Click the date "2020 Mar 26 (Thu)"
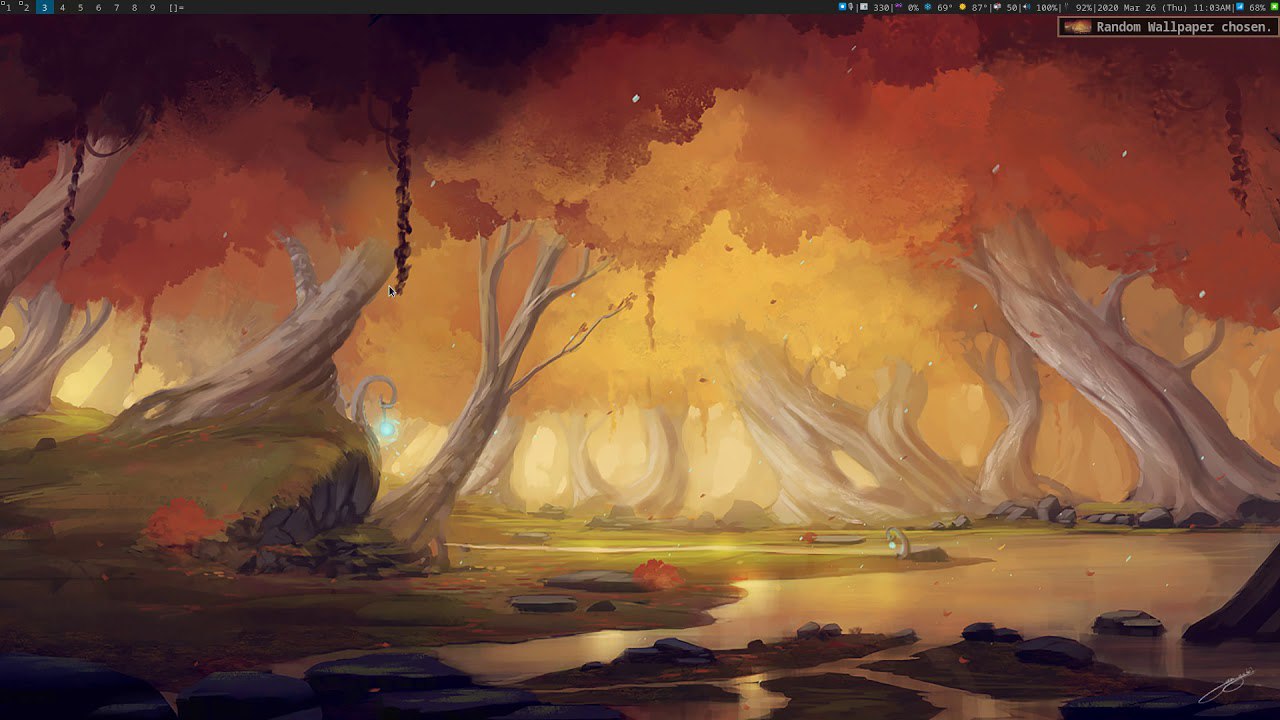 pos(1141,7)
